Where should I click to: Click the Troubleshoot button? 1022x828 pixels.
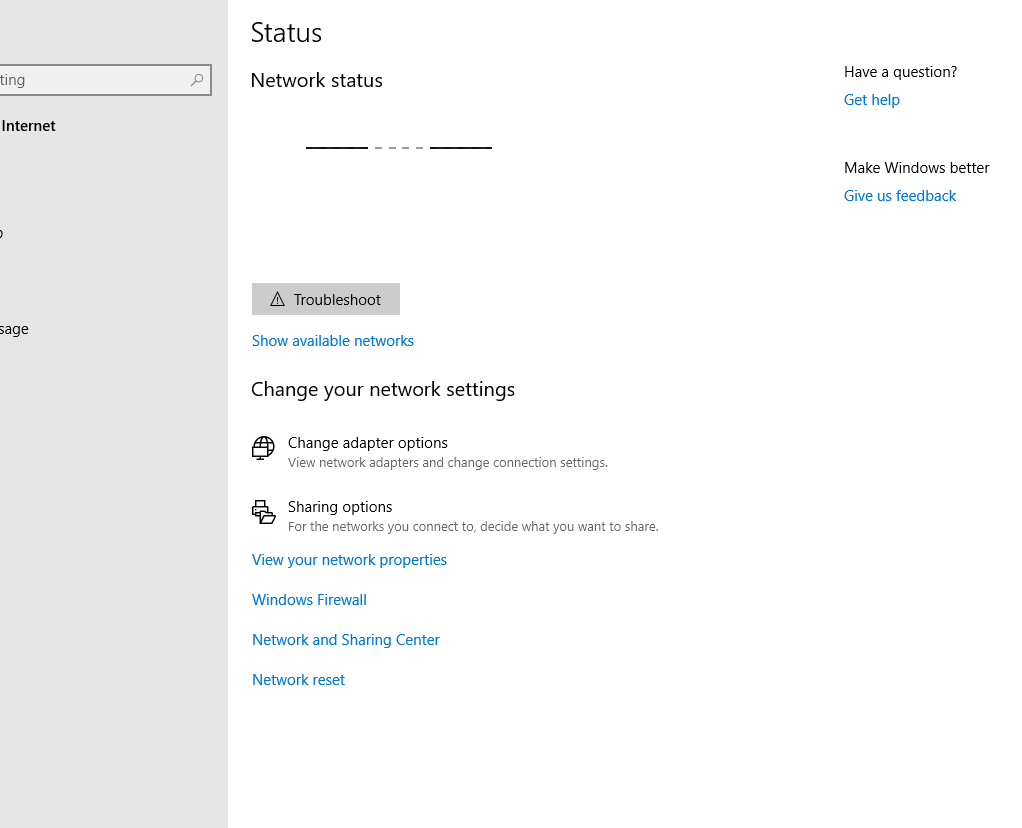pyautogui.click(x=325, y=299)
